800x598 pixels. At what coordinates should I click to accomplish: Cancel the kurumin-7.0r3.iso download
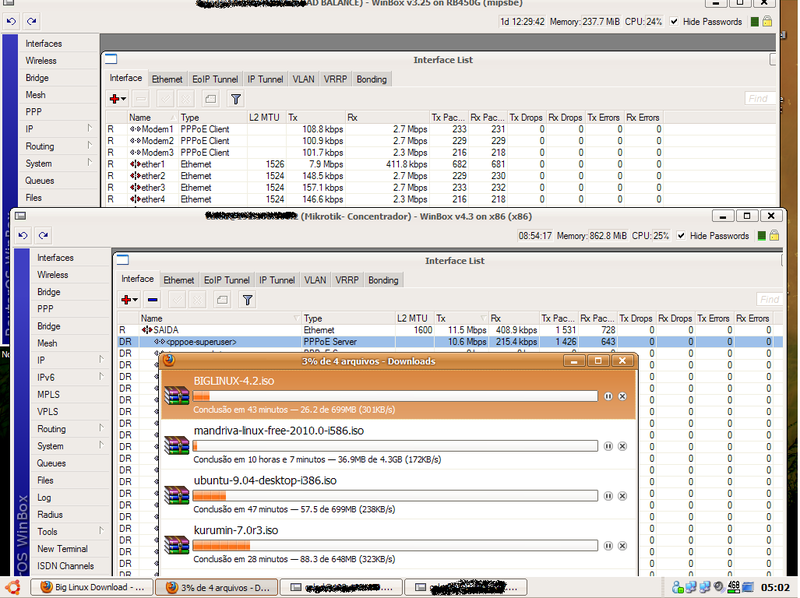click(x=622, y=546)
